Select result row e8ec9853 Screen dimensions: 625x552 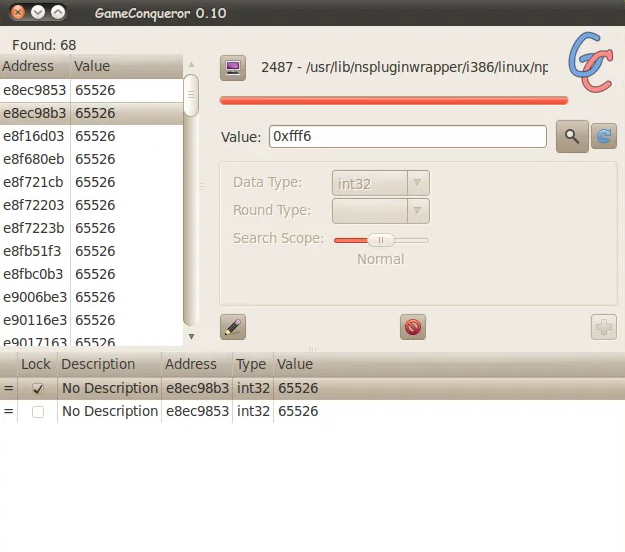(x=91, y=90)
